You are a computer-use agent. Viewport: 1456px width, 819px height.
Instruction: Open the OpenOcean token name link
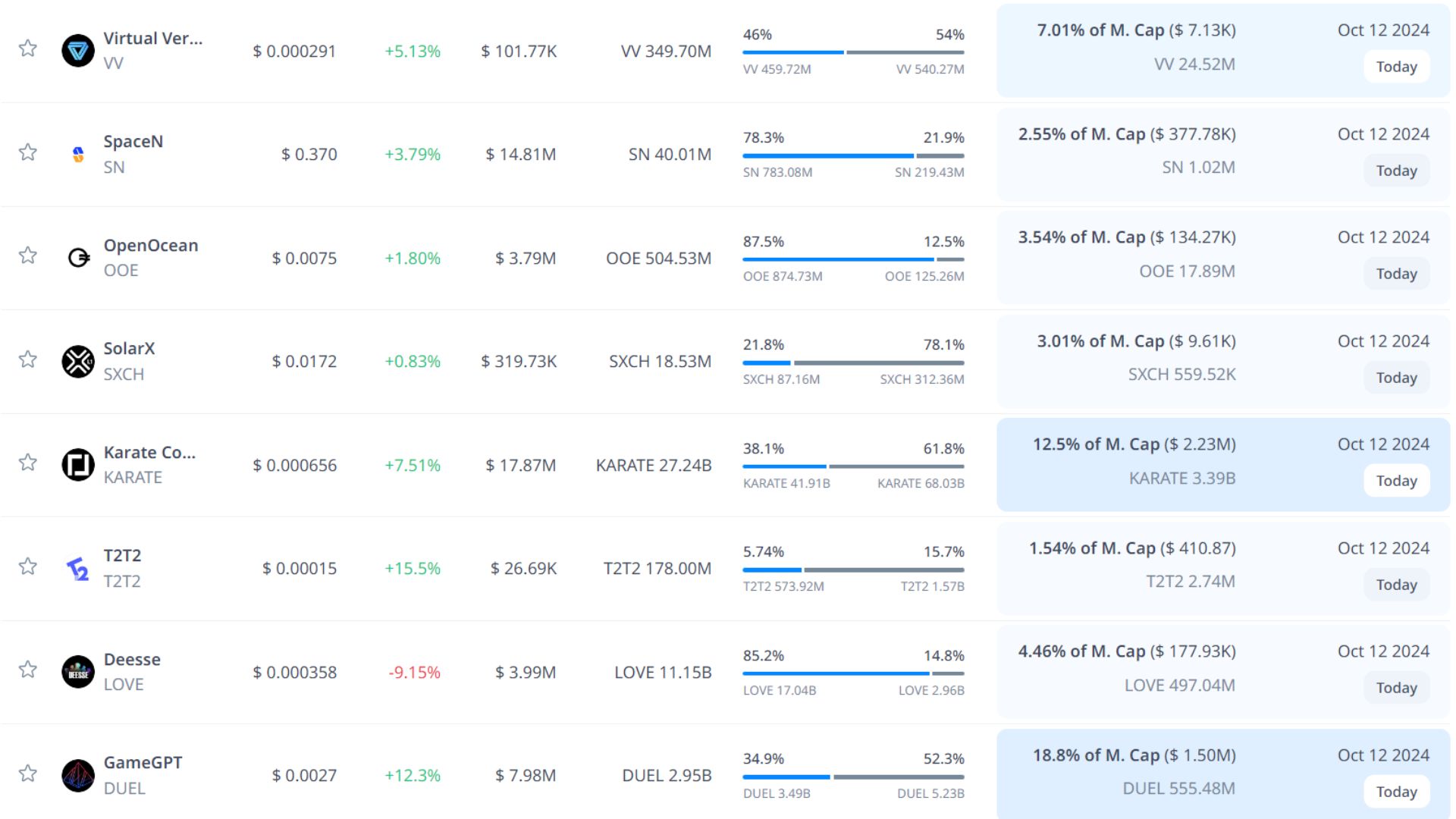pyautogui.click(x=151, y=246)
